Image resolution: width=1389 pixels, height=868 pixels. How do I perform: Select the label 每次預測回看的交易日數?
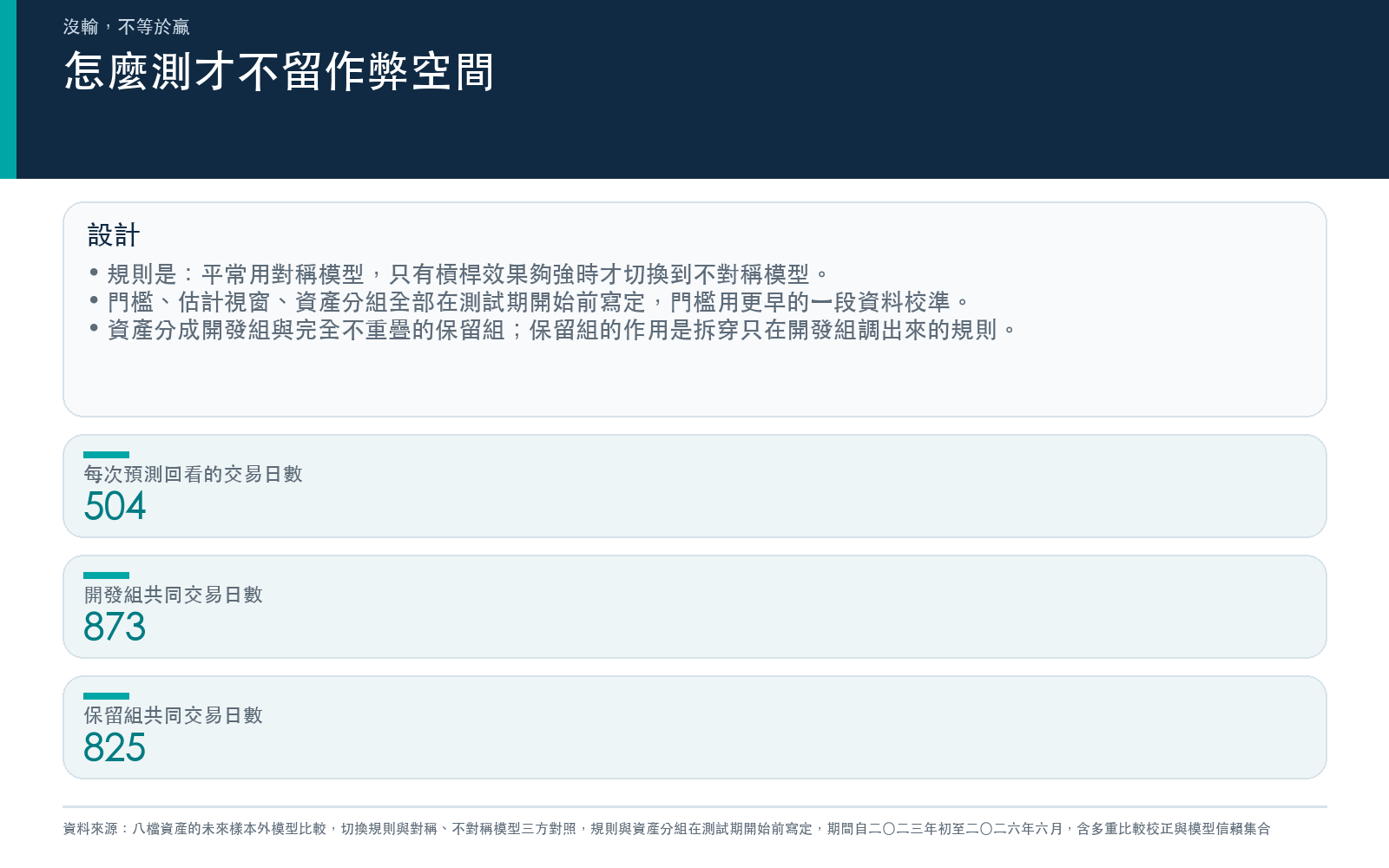pyautogui.click(x=193, y=474)
